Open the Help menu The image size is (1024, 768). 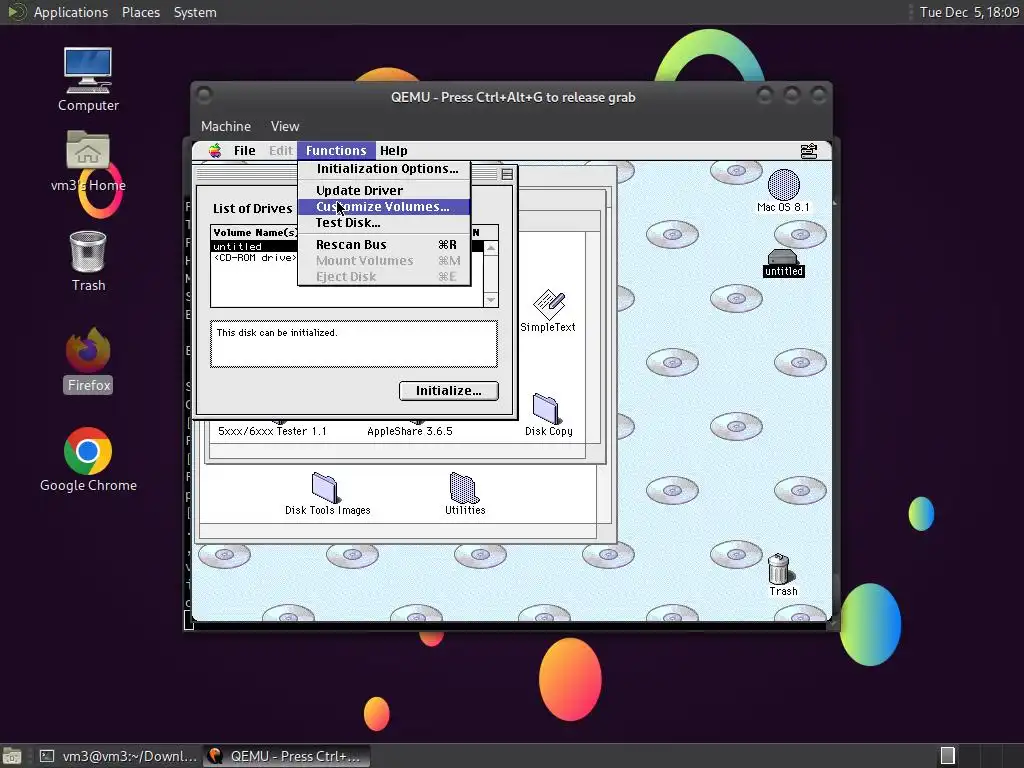coord(394,151)
